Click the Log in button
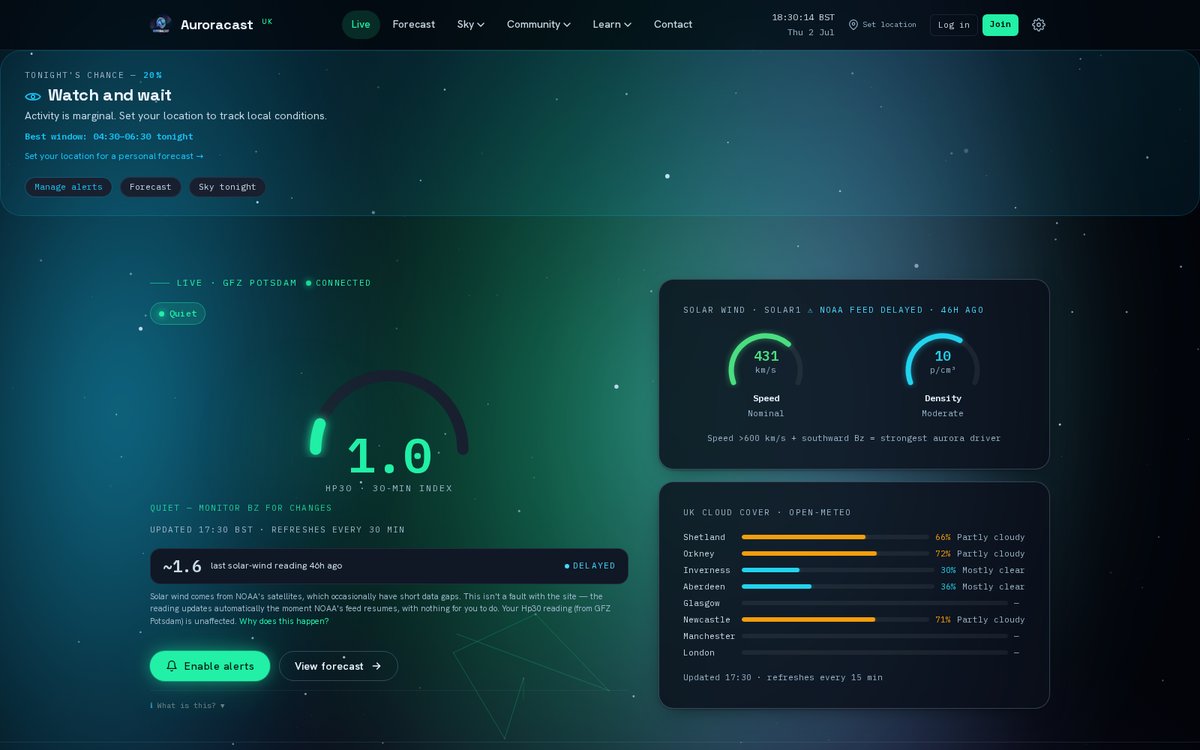1200x750 pixels. [x=954, y=25]
